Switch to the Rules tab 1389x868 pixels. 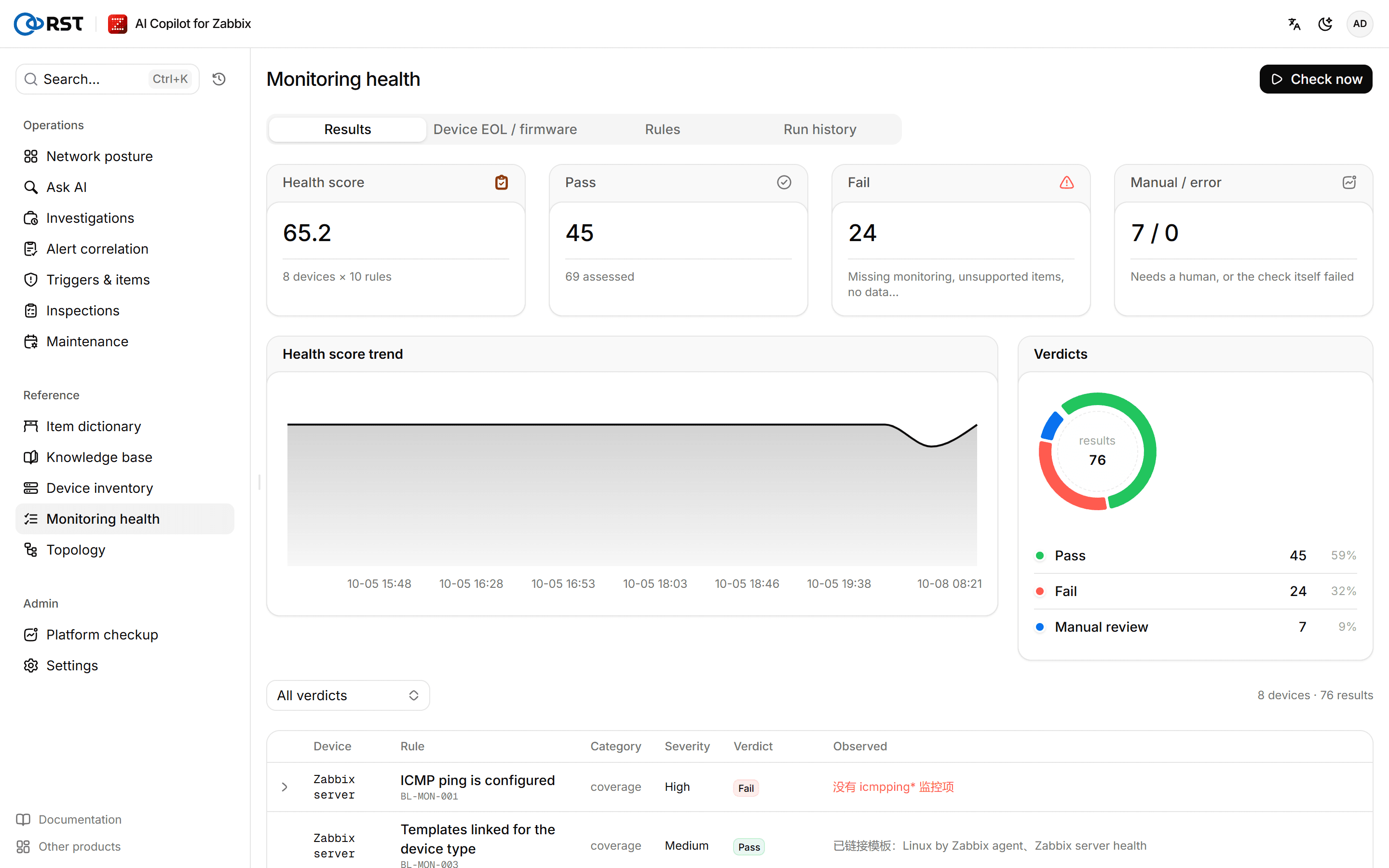[x=662, y=129]
